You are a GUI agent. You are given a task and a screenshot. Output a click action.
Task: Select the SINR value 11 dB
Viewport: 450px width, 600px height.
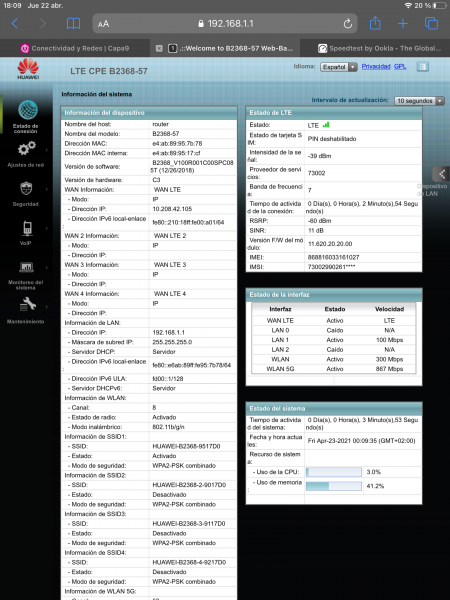(316, 231)
